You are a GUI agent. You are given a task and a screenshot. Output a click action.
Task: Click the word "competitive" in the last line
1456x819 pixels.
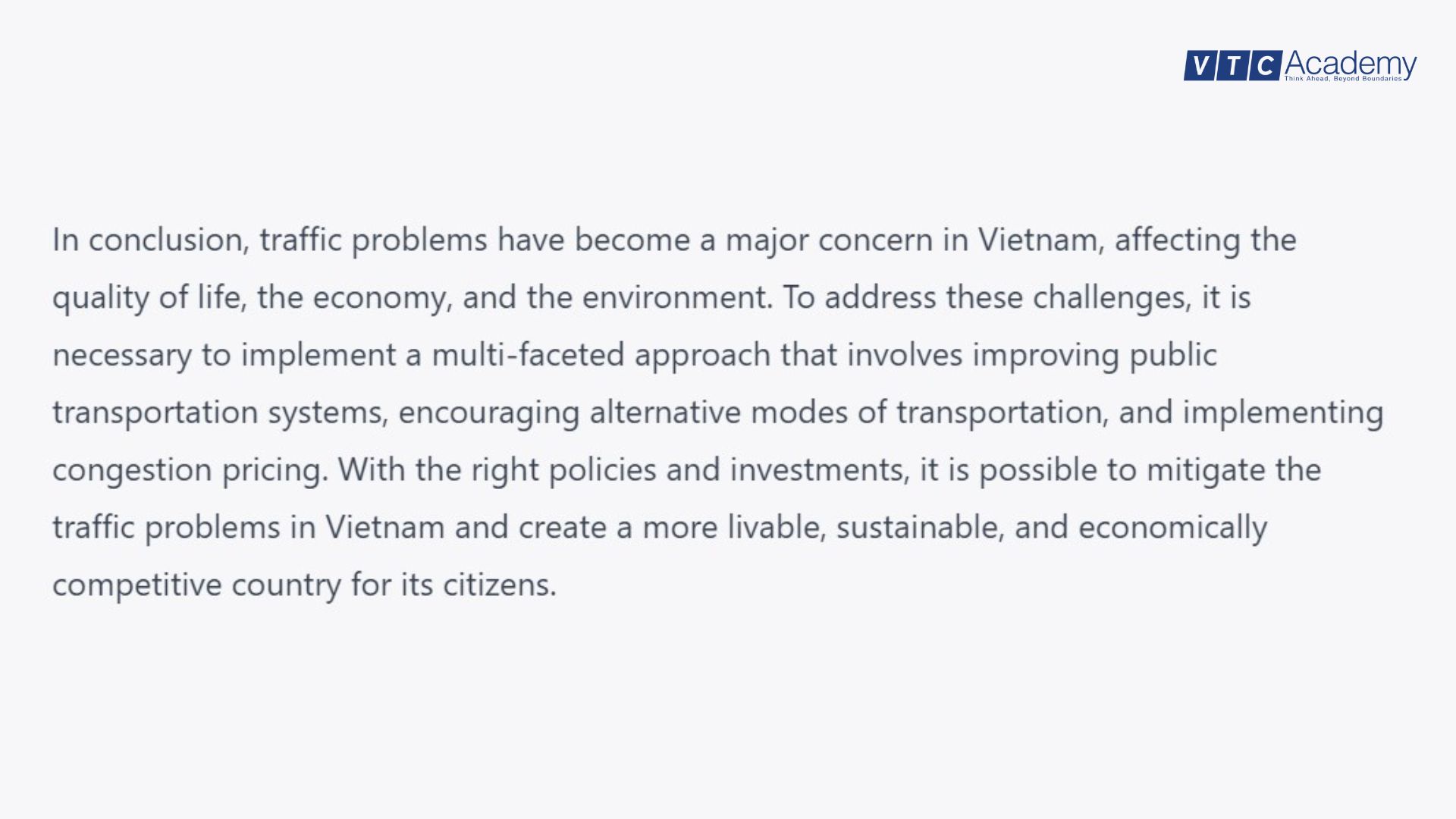[x=136, y=585]
